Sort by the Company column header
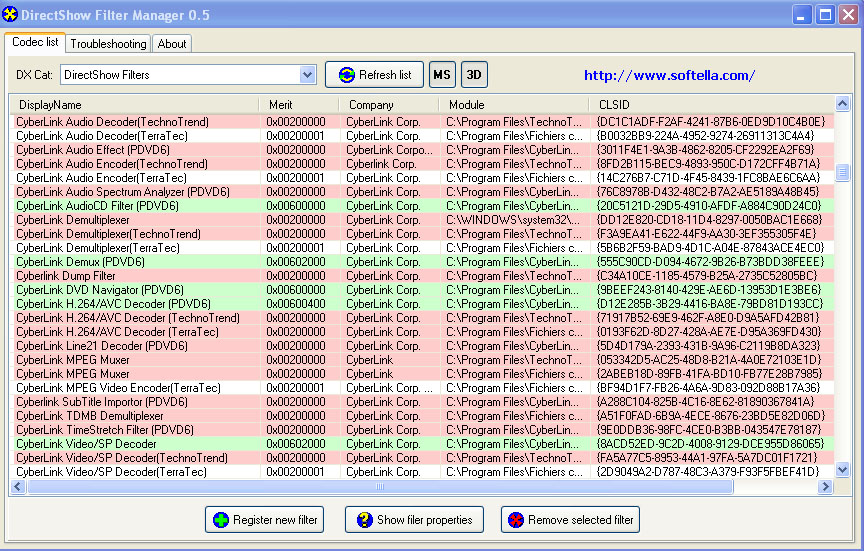The image size is (864, 551). pyautogui.click(x=389, y=105)
